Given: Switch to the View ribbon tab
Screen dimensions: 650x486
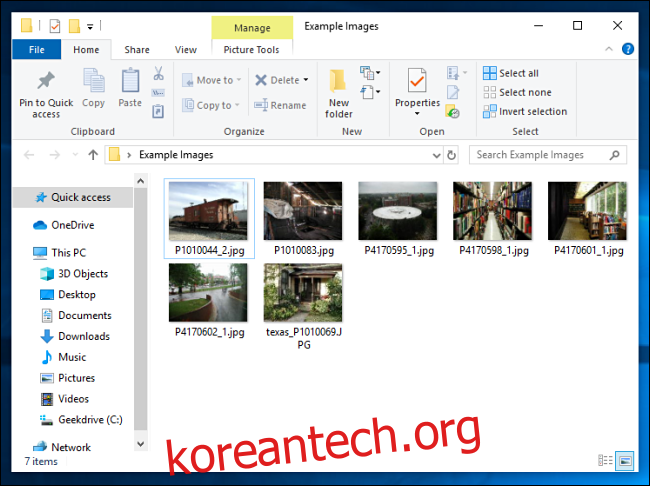Looking at the screenshot, I should click(186, 49).
